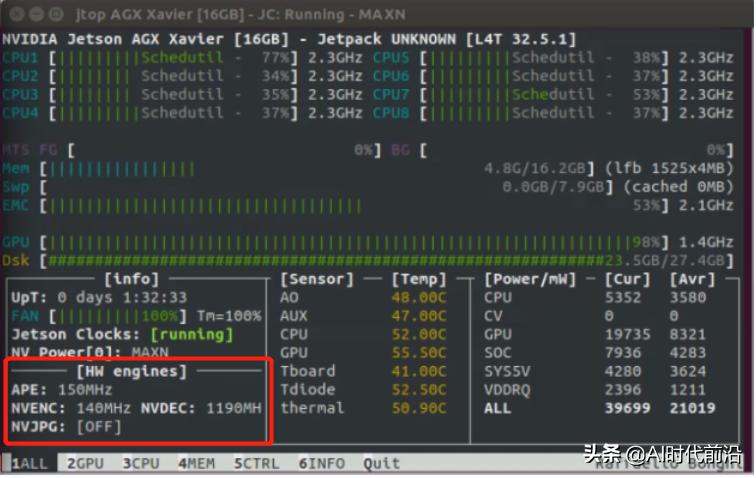The image size is (756, 478).
Task: Click the NV Power MAXN value
Action: coord(150,352)
